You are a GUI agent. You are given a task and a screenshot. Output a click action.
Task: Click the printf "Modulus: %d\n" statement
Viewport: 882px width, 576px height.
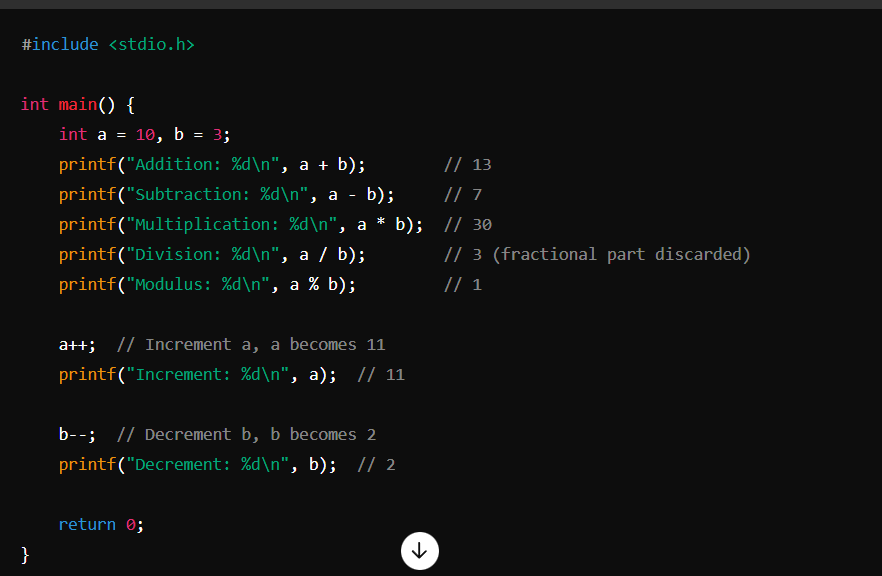click(208, 285)
